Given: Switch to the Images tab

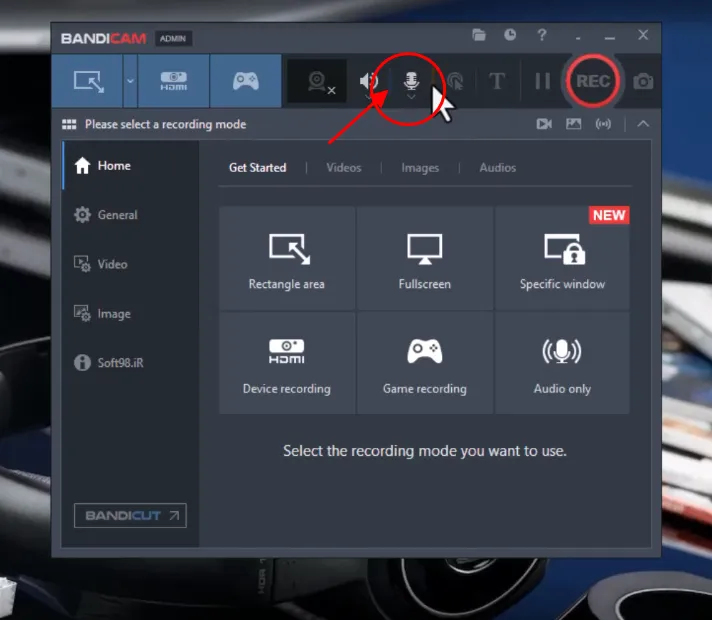Looking at the screenshot, I should click(x=420, y=168).
